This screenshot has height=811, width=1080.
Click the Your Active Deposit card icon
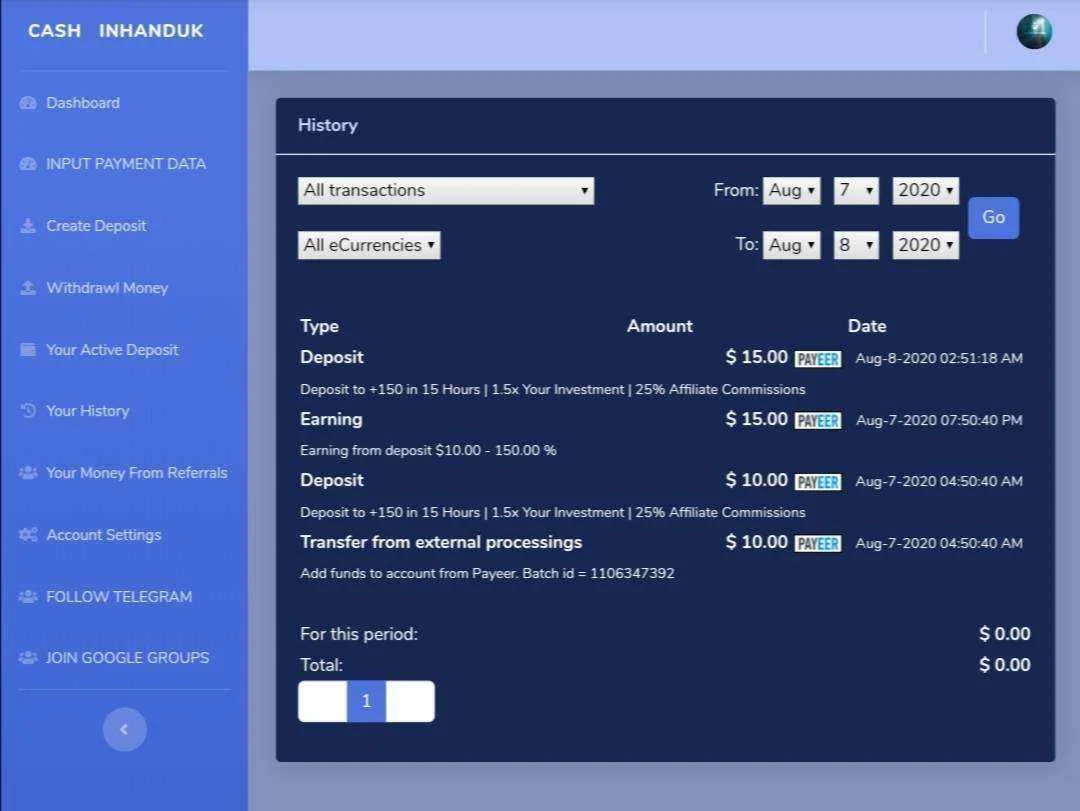[x=28, y=349]
